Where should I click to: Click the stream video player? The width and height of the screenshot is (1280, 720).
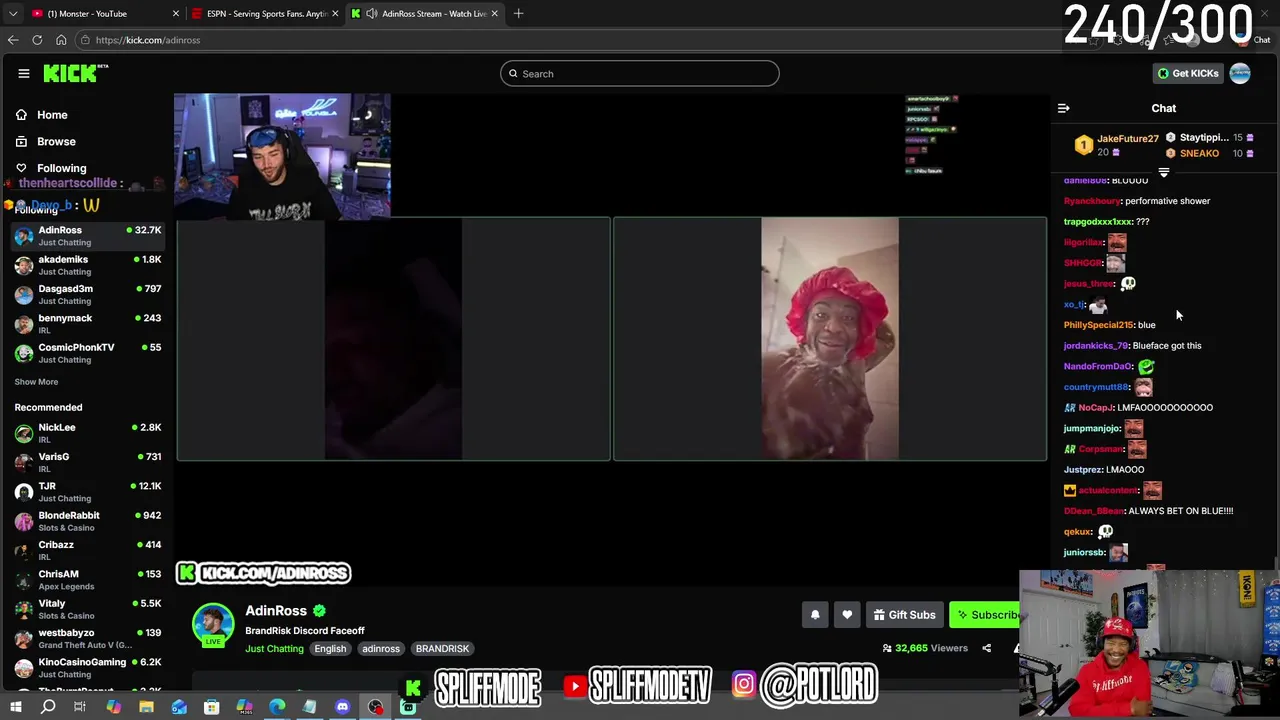pos(612,338)
